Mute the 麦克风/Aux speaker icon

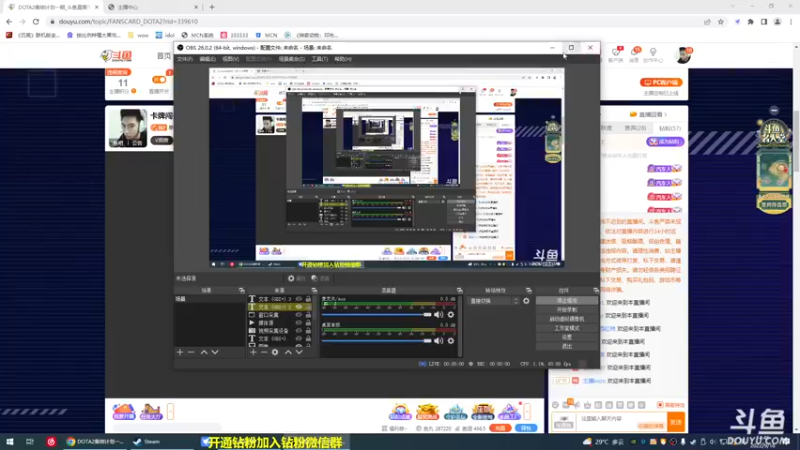[x=438, y=315]
